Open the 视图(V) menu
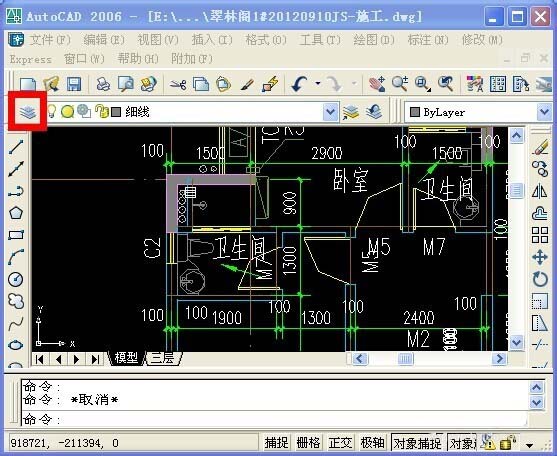 point(158,40)
